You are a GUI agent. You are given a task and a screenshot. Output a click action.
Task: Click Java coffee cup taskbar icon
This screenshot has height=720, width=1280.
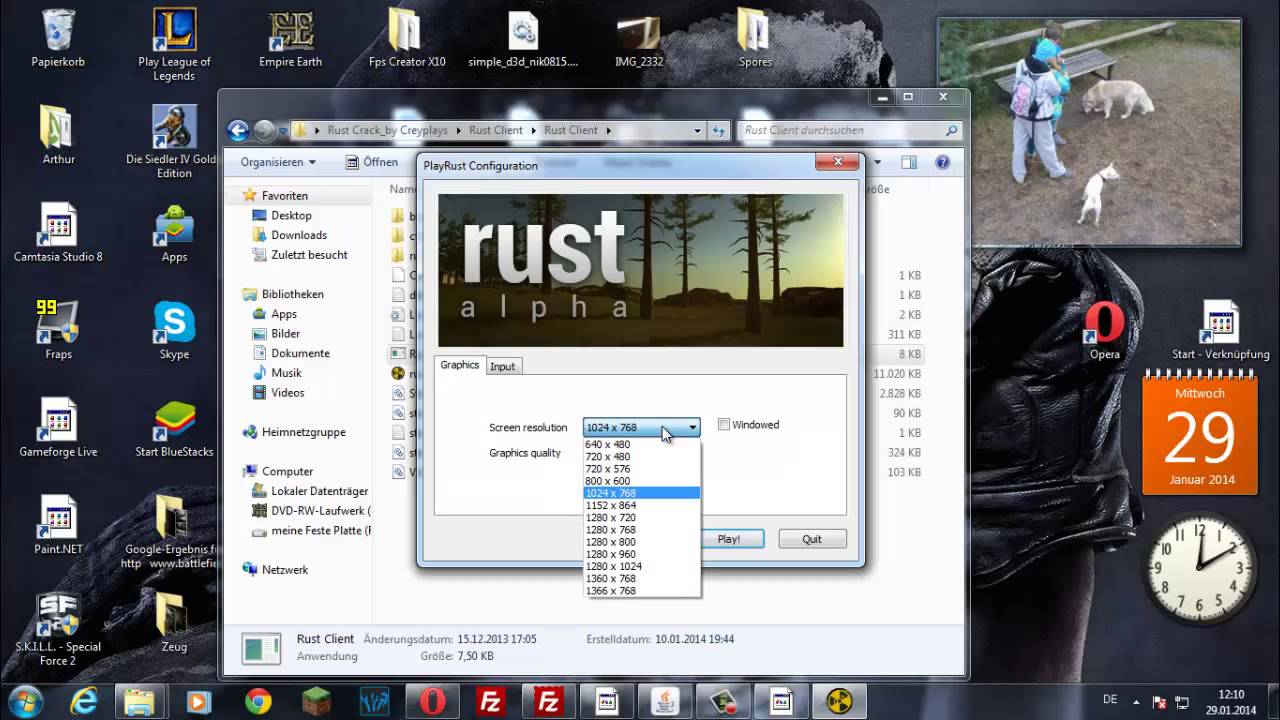click(665, 702)
